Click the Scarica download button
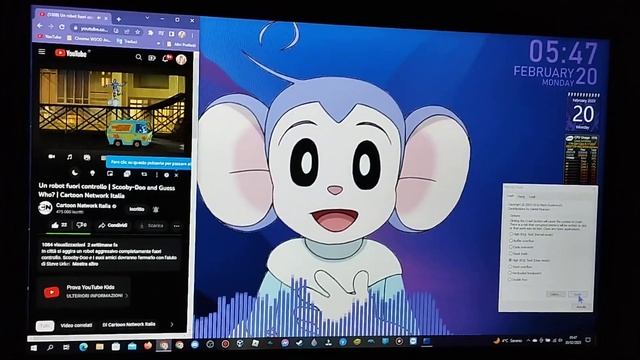Screen dimensions: 640x360 click(x=151, y=226)
